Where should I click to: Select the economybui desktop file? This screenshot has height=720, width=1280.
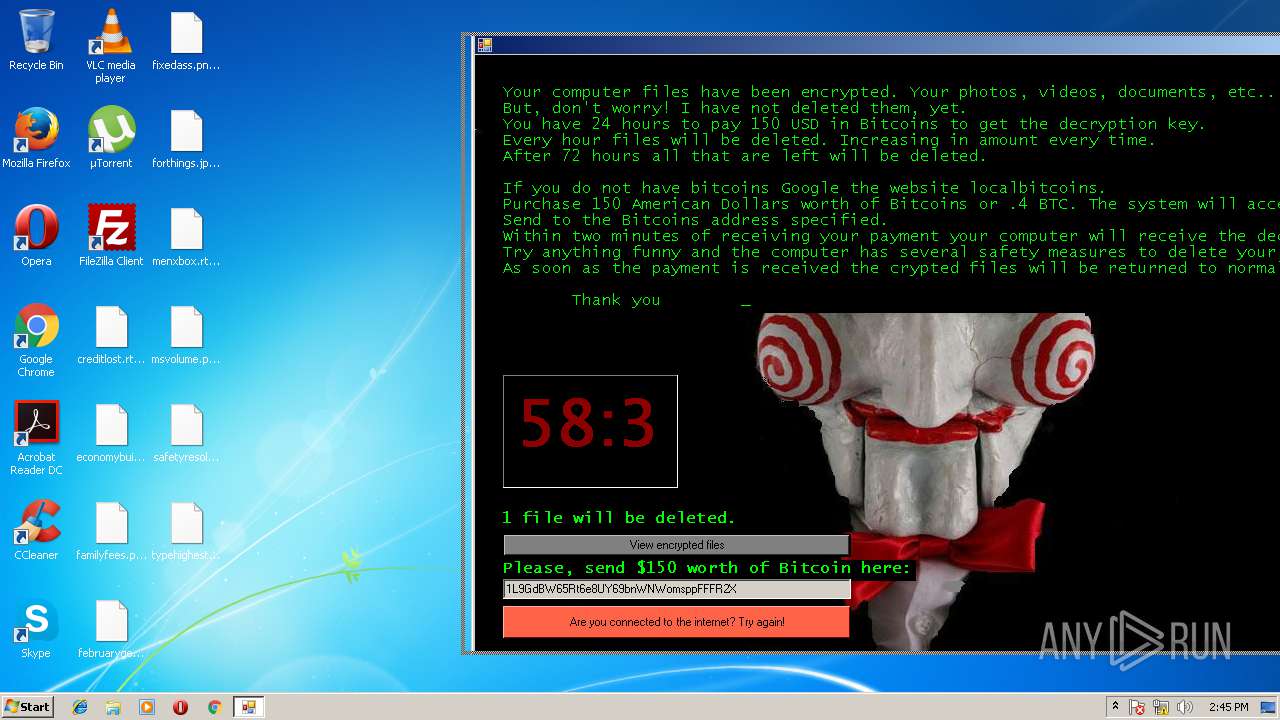(110, 432)
